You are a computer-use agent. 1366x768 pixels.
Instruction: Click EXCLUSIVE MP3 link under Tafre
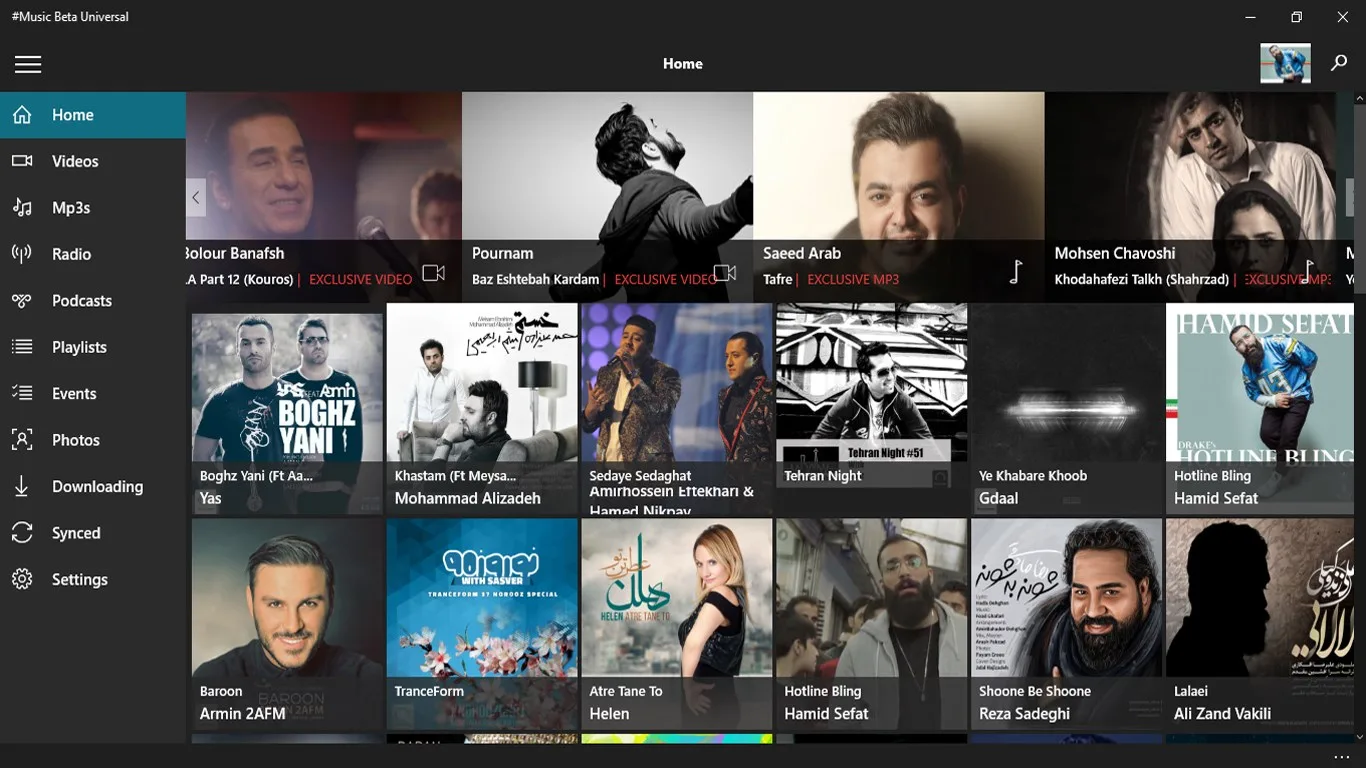tap(853, 279)
